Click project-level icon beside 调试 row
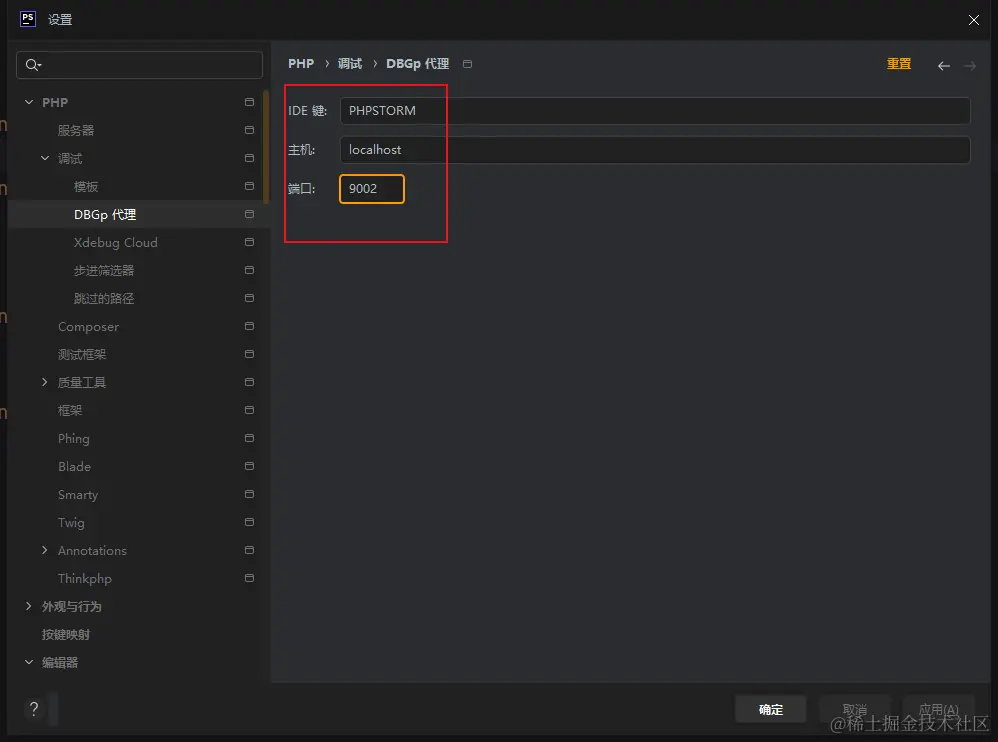Screen dimensions: 998x742 click(250, 158)
